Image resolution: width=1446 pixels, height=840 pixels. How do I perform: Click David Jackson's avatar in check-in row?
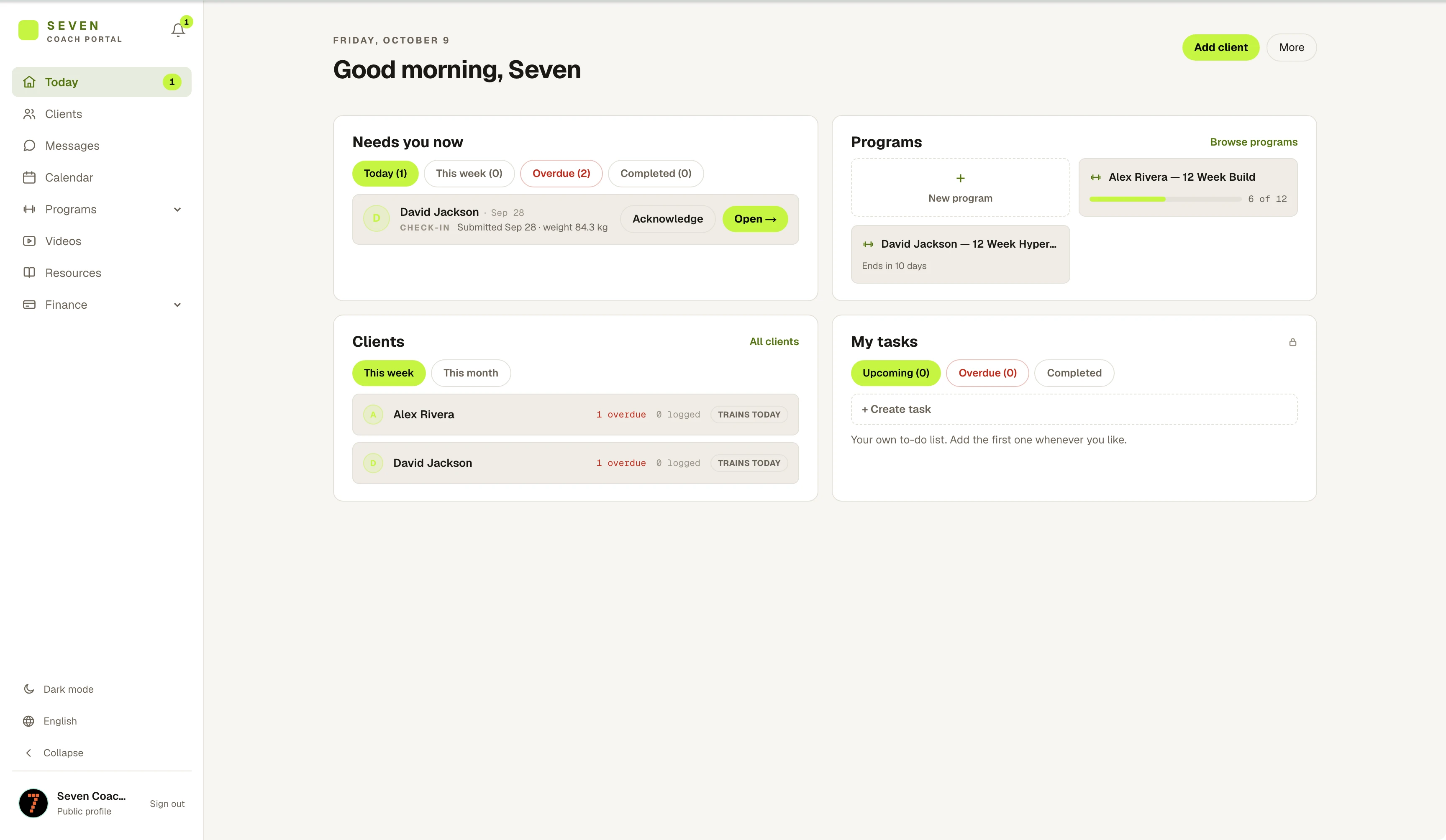tap(377, 219)
